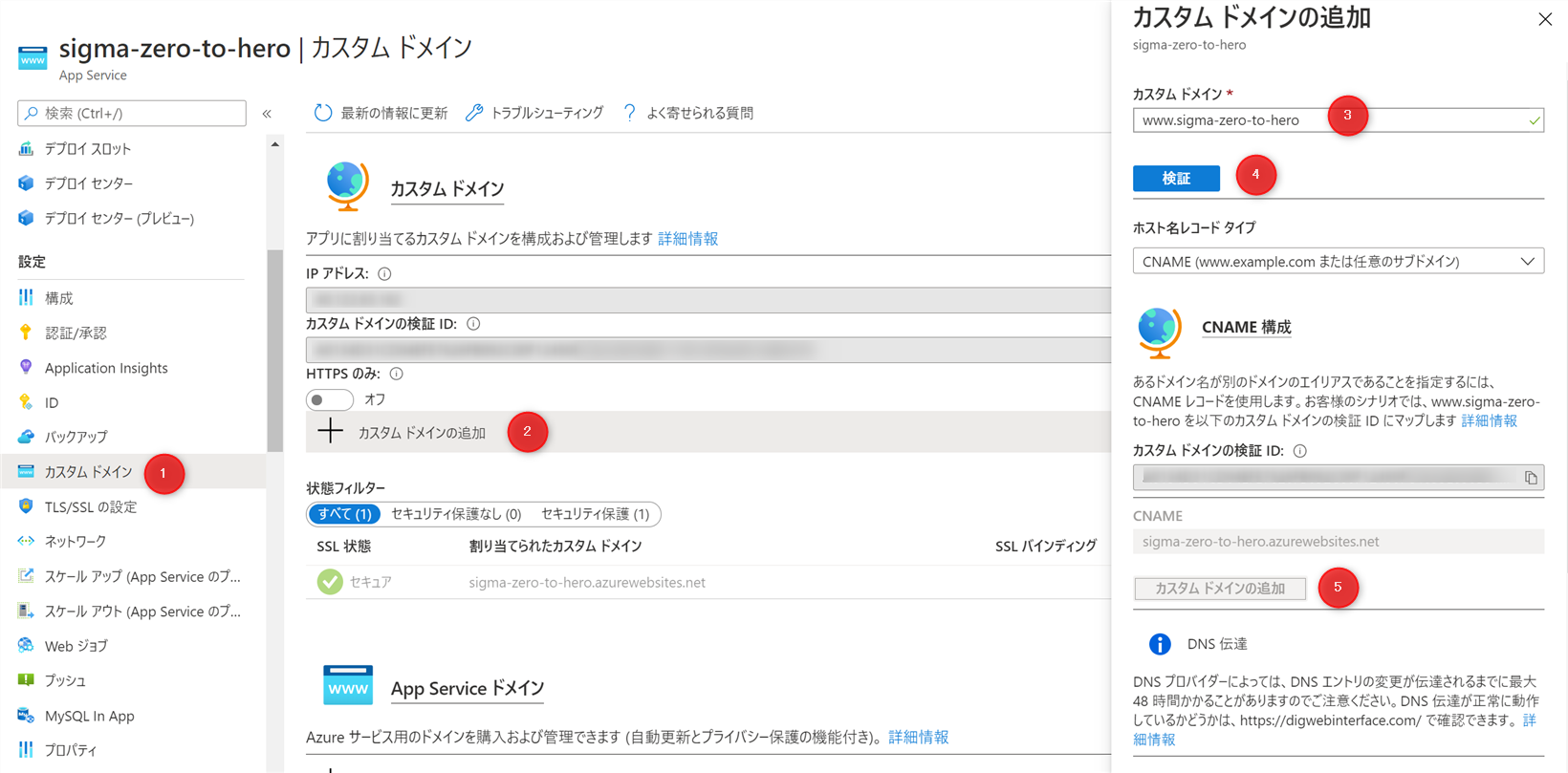Click the 認証/承認 key icon

click(26, 333)
